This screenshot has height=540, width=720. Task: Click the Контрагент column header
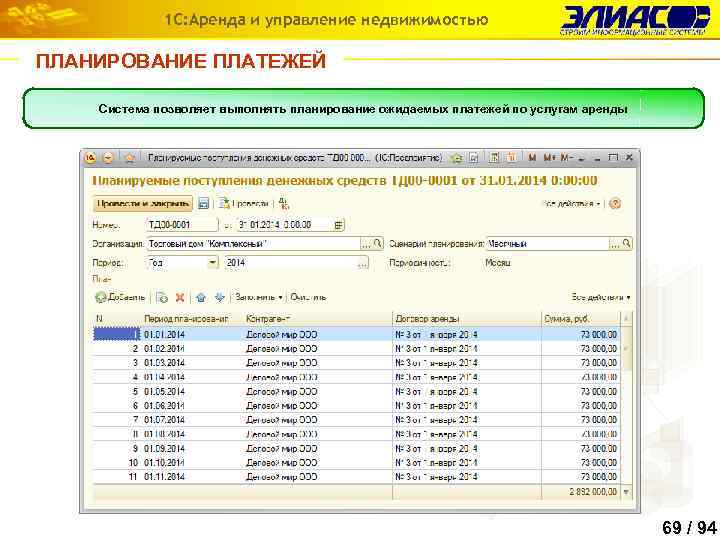[x=318, y=319]
